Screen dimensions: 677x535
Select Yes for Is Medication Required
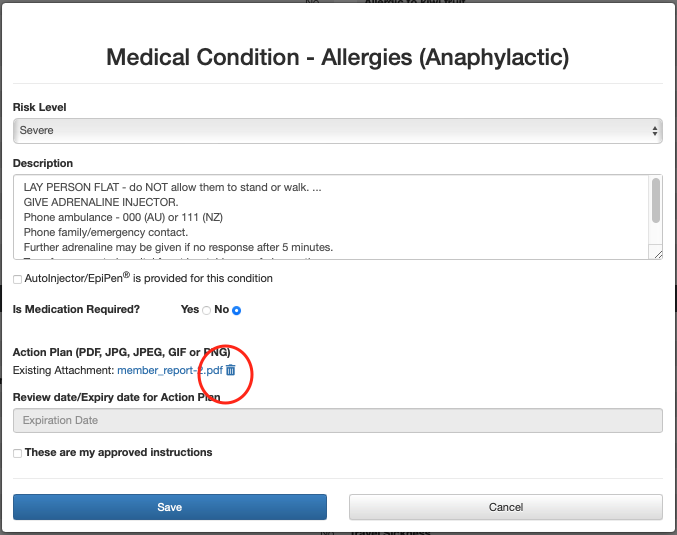click(207, 311)
